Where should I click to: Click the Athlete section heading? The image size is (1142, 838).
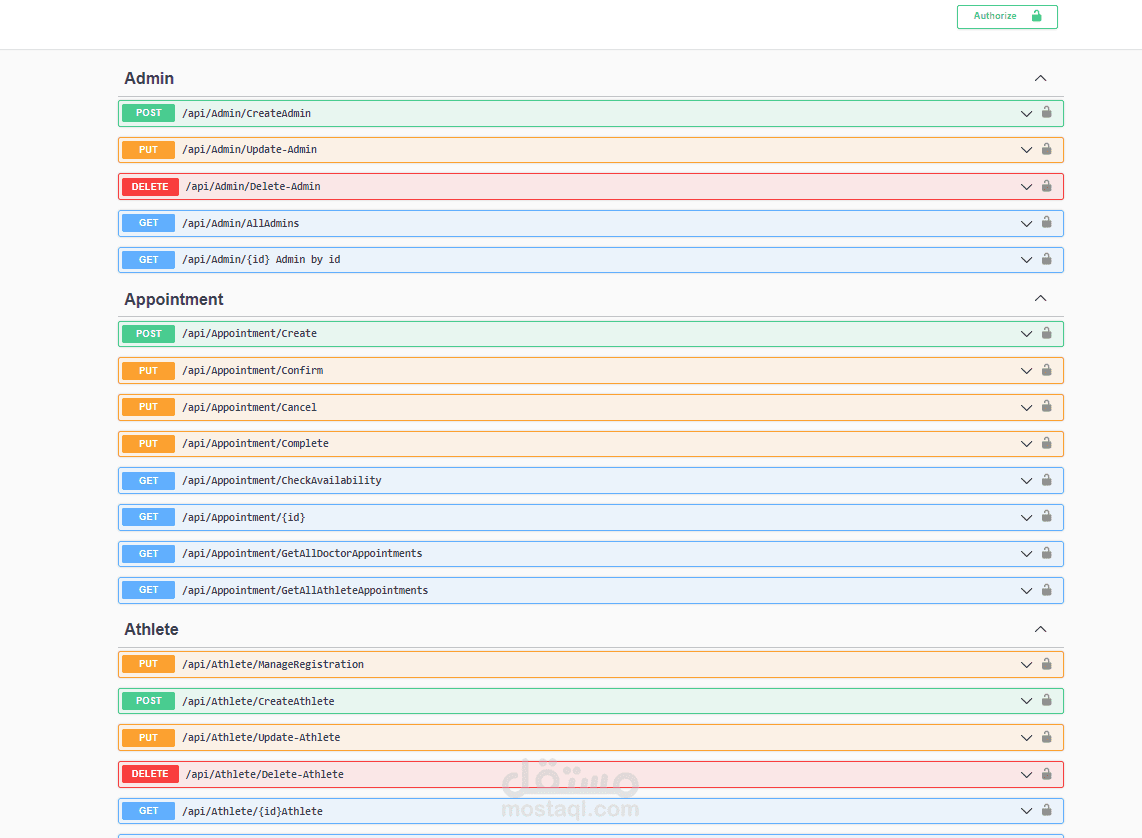click(151, 630)
